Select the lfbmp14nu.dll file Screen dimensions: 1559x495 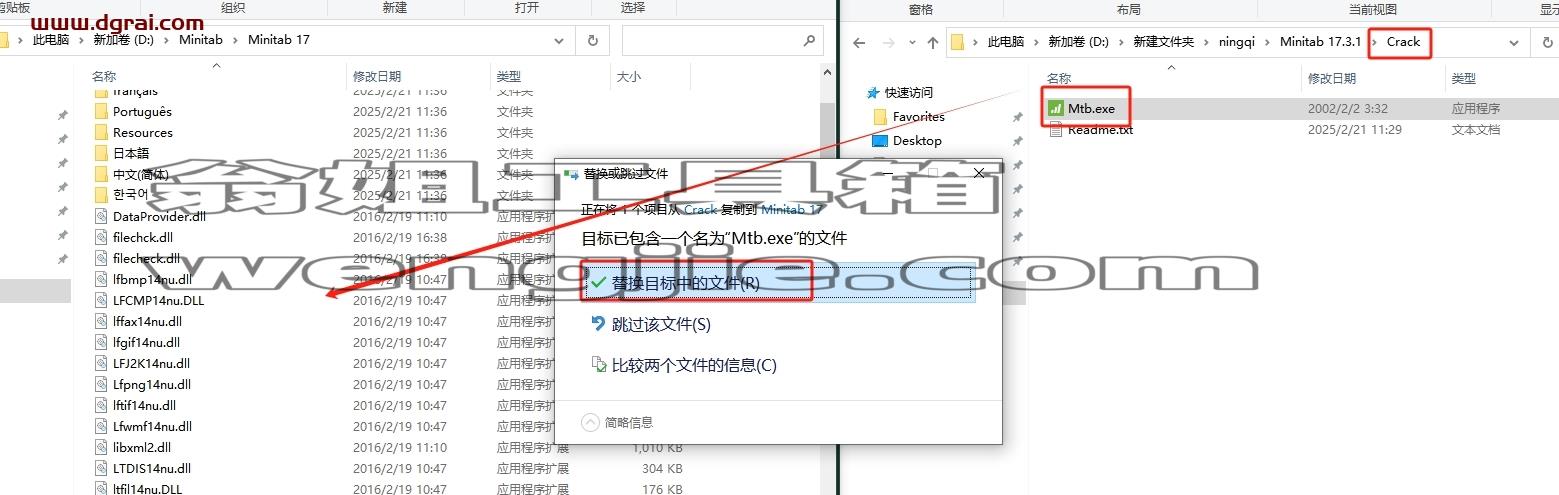(x=152, y=279)
